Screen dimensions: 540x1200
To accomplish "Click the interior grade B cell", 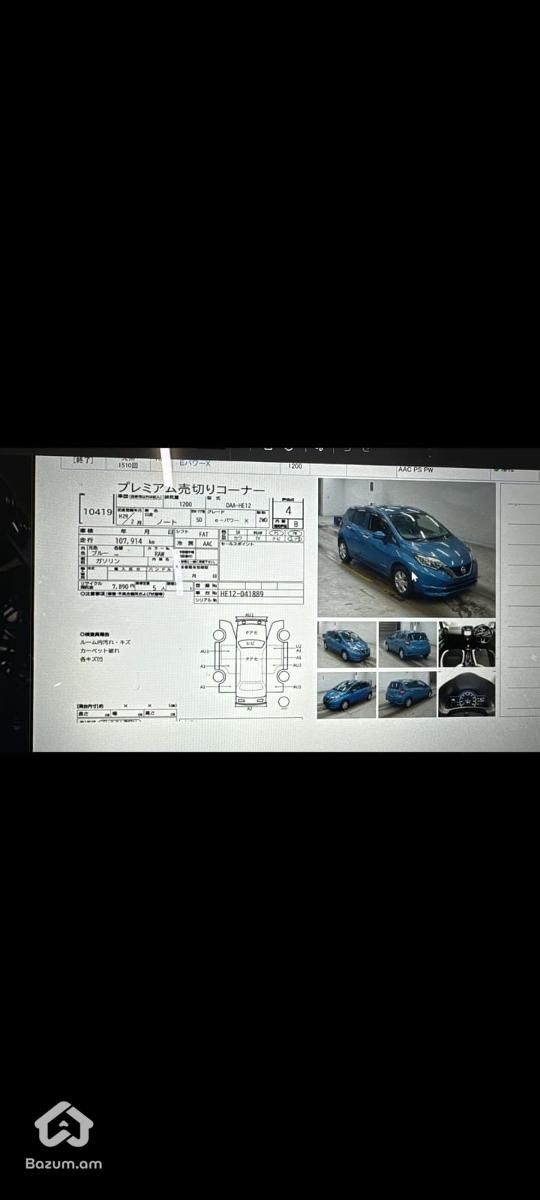I will [295, 524].
